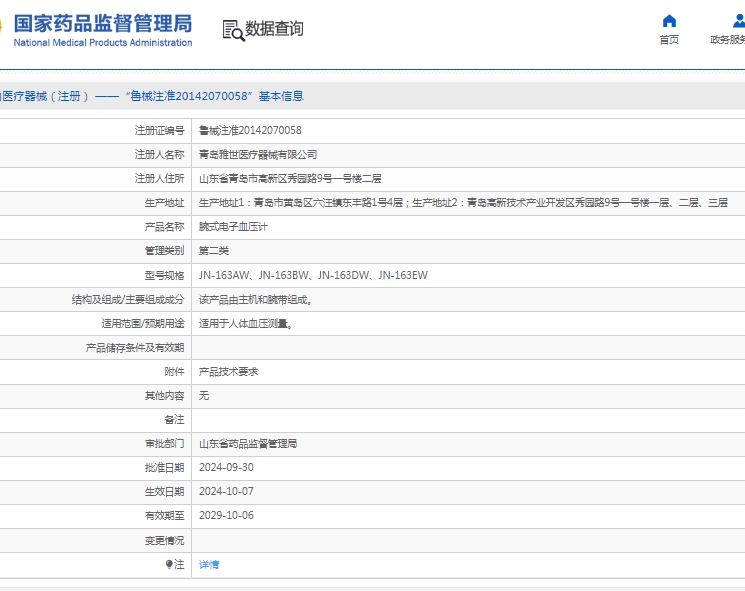Click the 备注 row label
The width and height of the screenshot is (745, 591).
[x=174, y=419]
